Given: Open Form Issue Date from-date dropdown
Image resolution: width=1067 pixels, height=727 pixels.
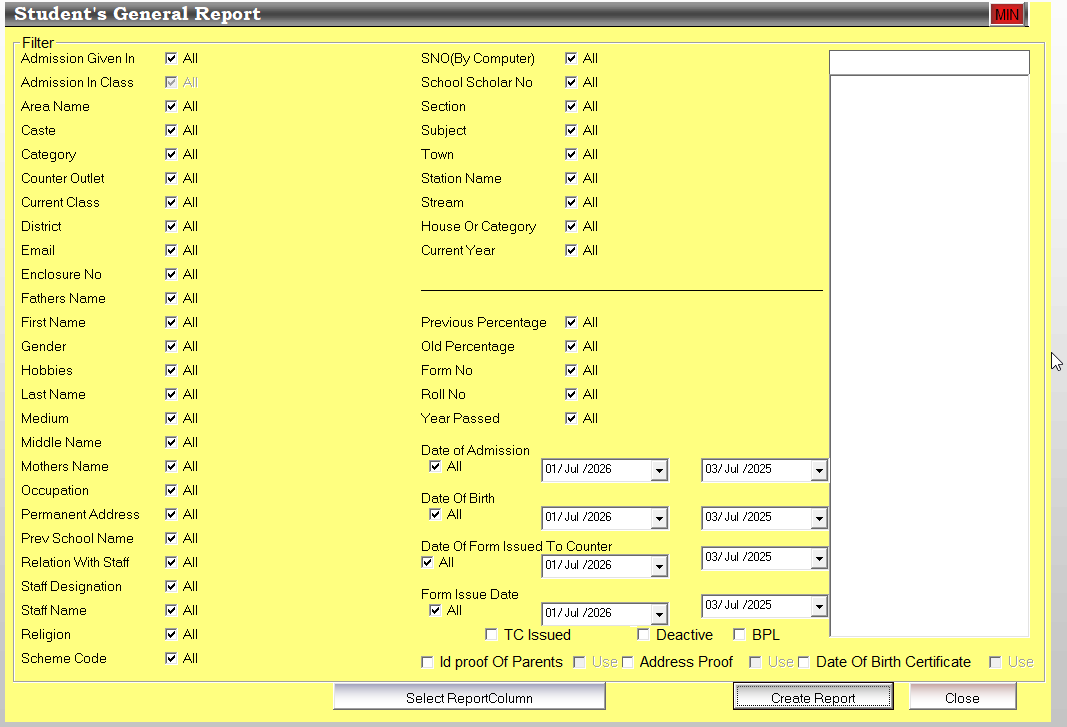Looking at the screenshot, I should pos(659,614).
